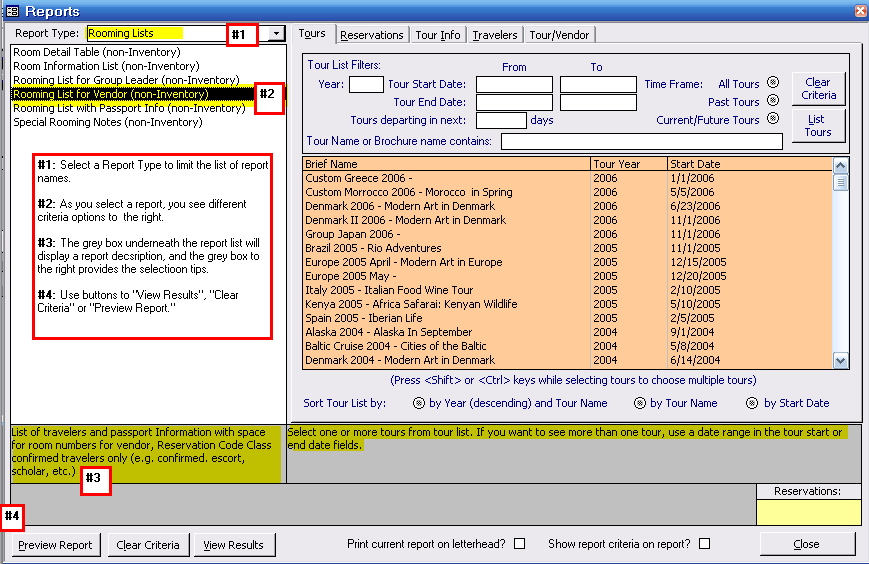
Task: Sort tour list by Start Date
Action: [x=751, y=404]
